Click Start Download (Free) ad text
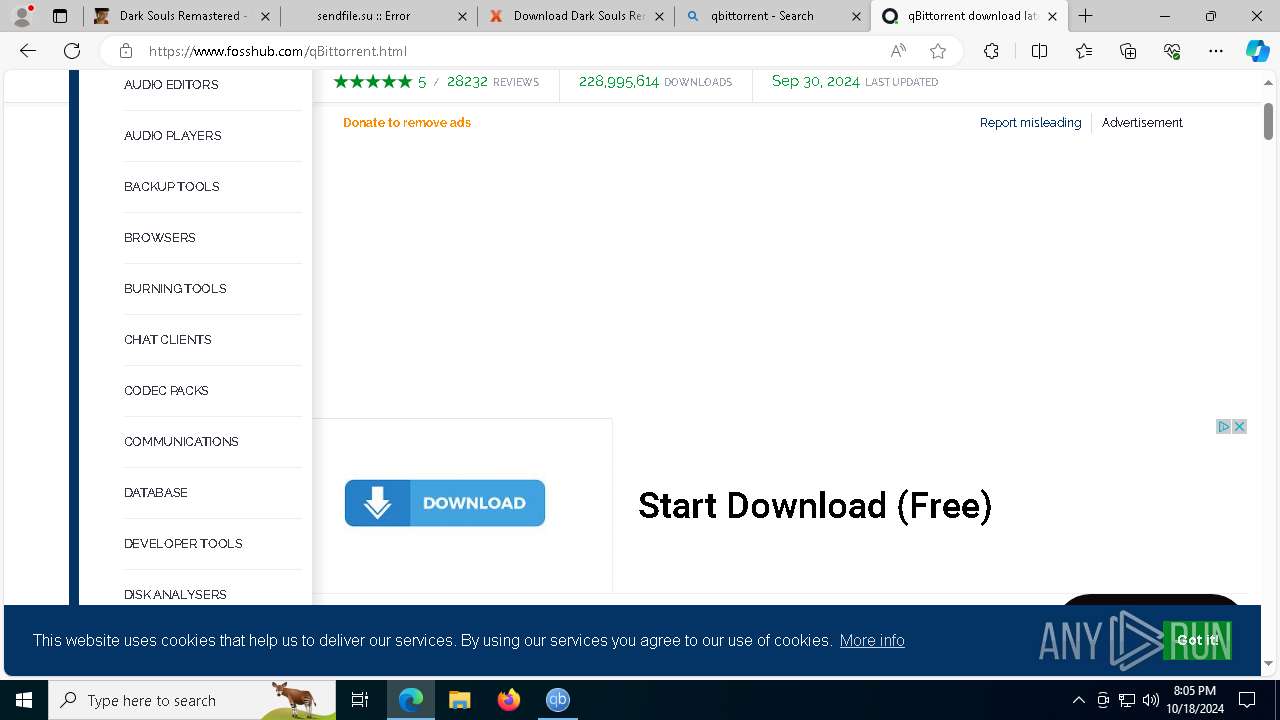1280x720 pixels. tap(815, 505)
